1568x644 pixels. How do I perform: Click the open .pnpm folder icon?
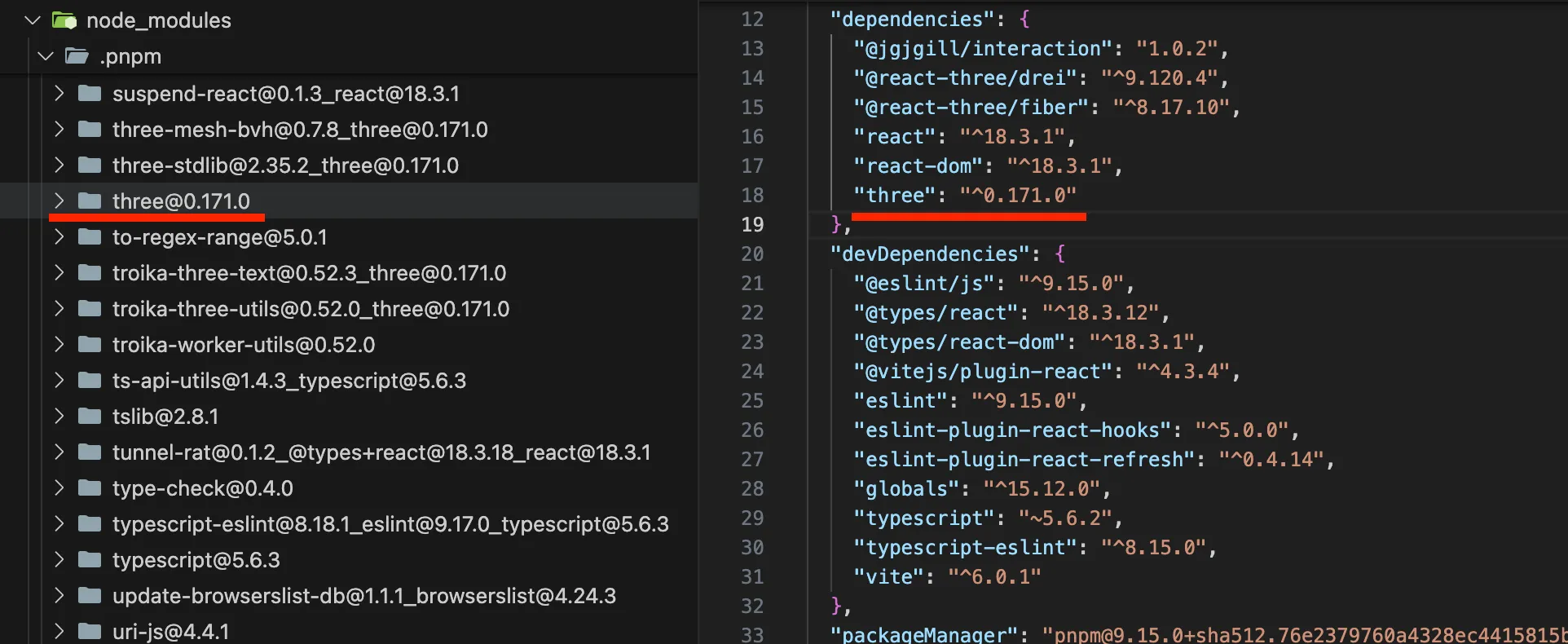pyautogui.click(x=77, y=56)
